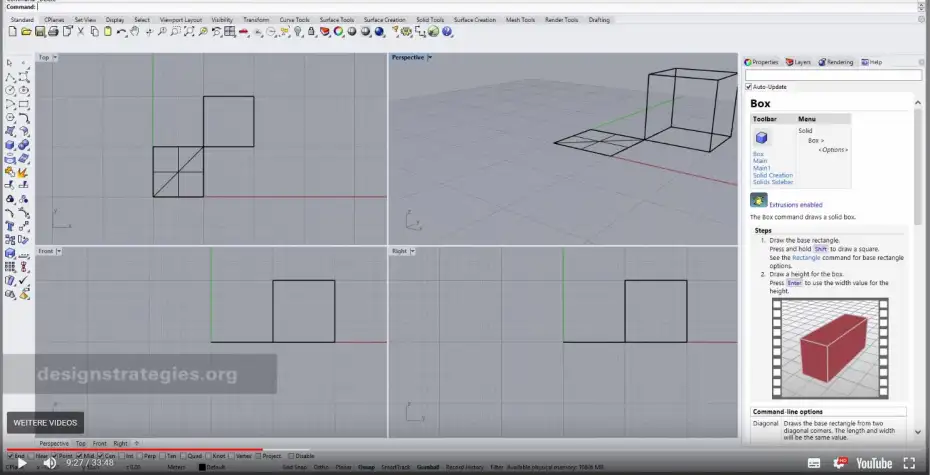
Task: Click the color wheel Object Properties icon
Action: click(338, 31)
